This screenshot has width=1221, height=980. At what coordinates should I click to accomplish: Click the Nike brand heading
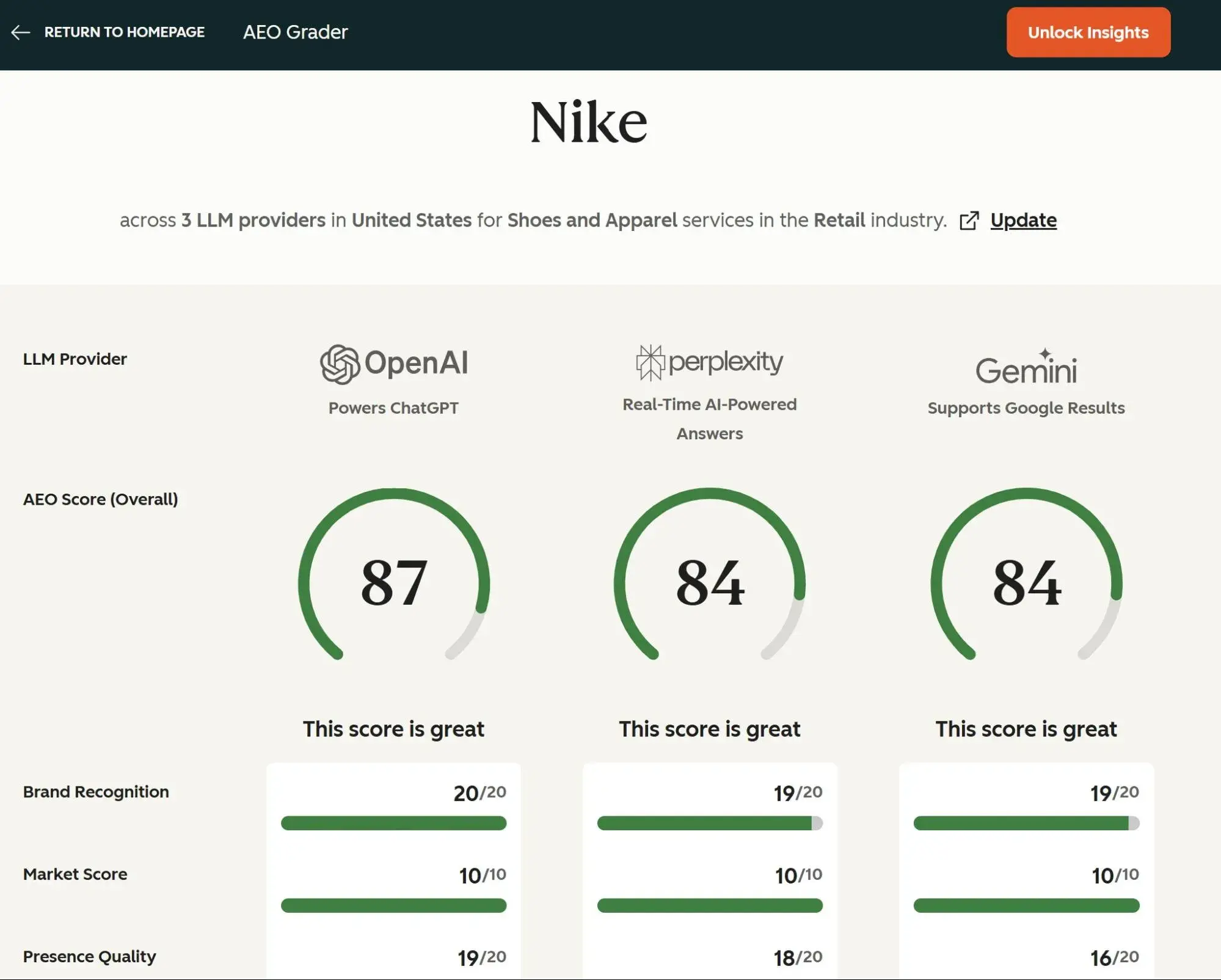click(588, 123)
